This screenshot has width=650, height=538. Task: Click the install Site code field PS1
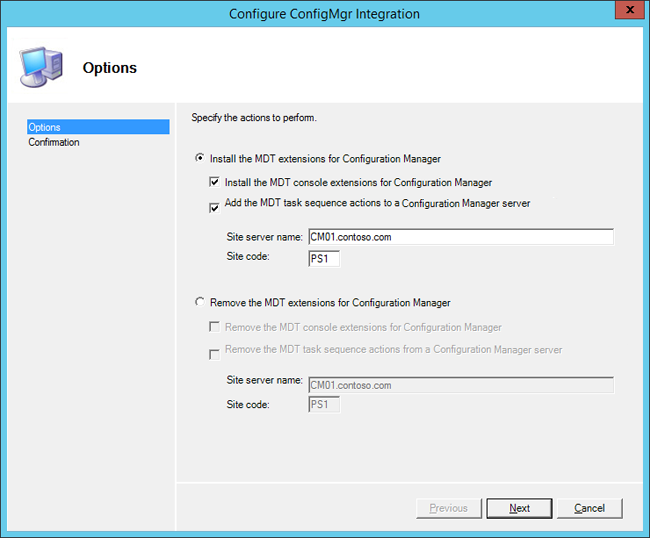(324, 259)
